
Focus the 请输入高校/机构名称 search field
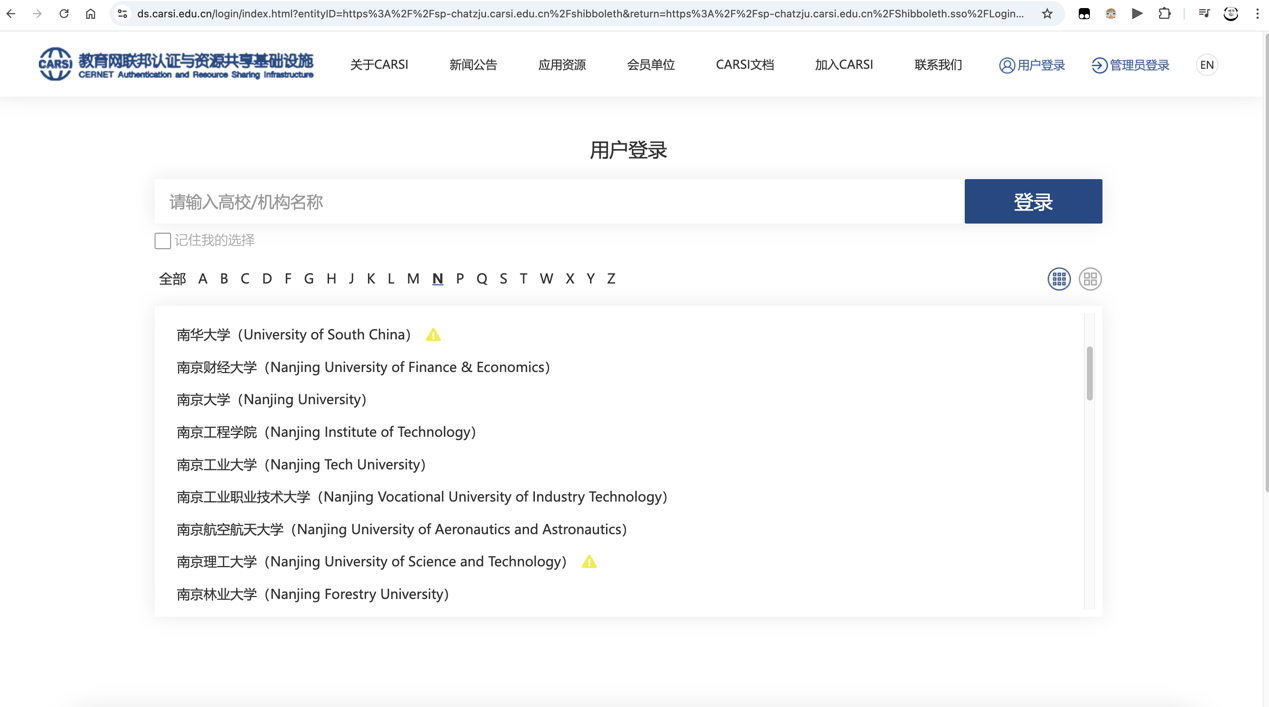559,202
